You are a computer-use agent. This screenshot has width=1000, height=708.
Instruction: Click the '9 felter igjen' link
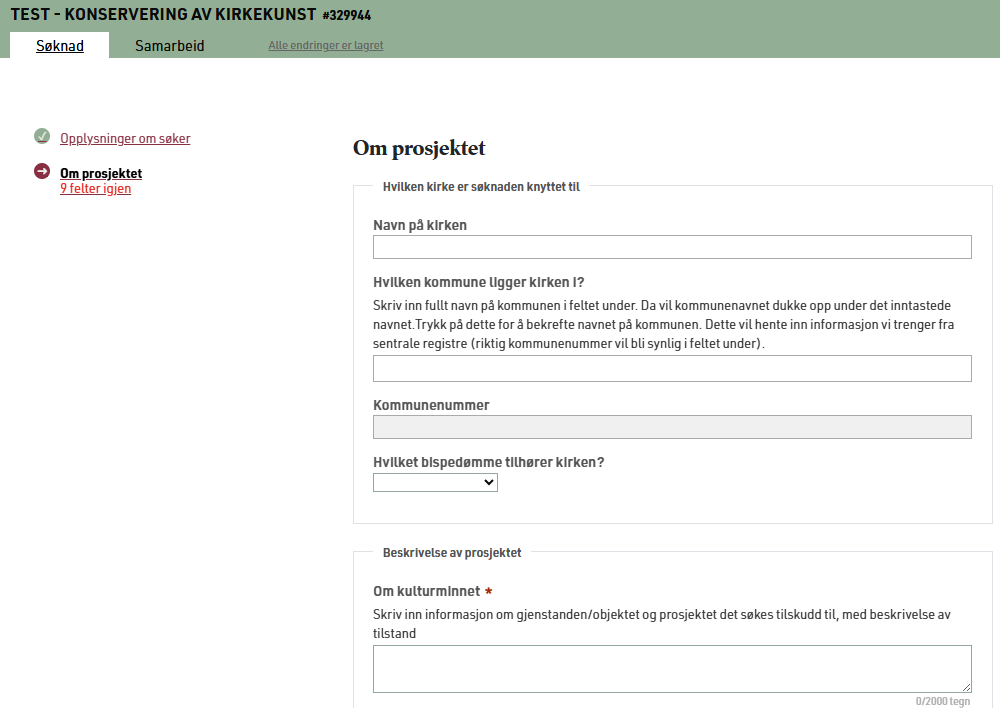[95, 189]
